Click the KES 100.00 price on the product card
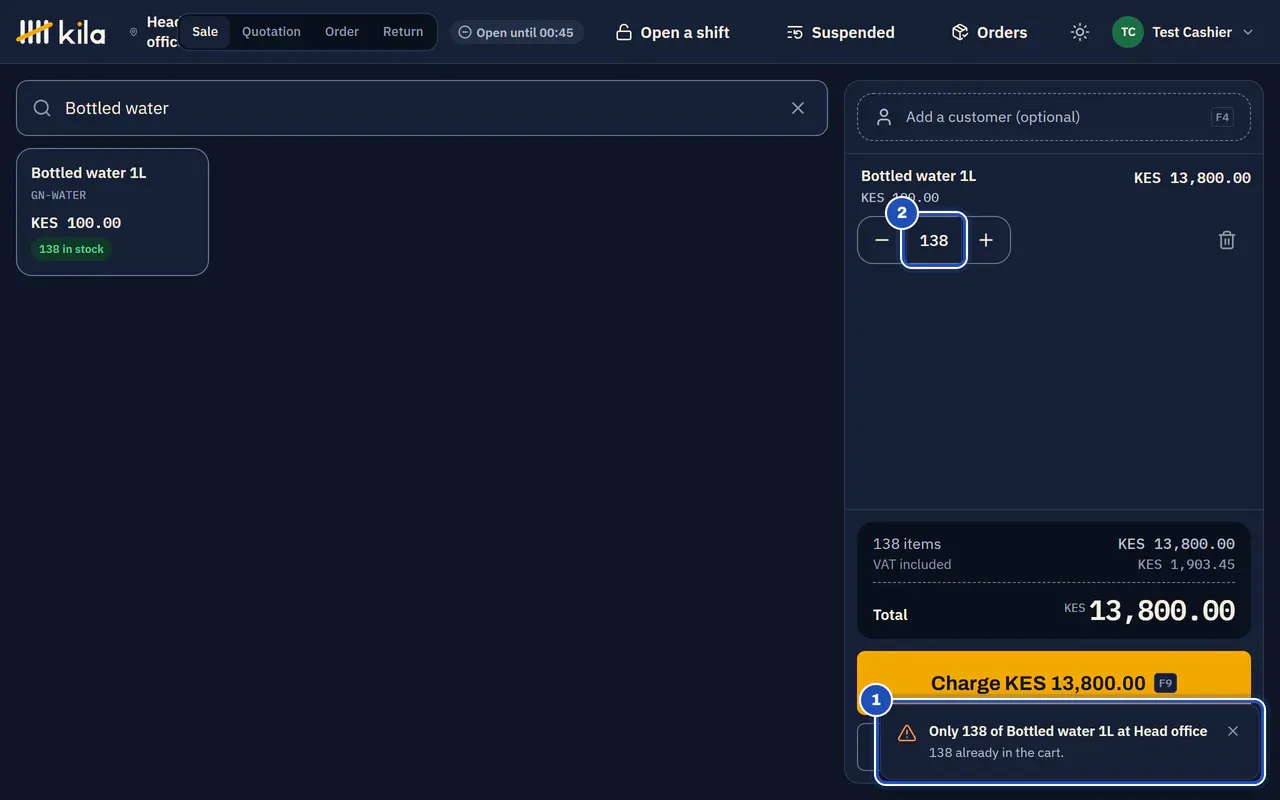The width and height of the screenshot is (1280, 800). tap(76, 223)
